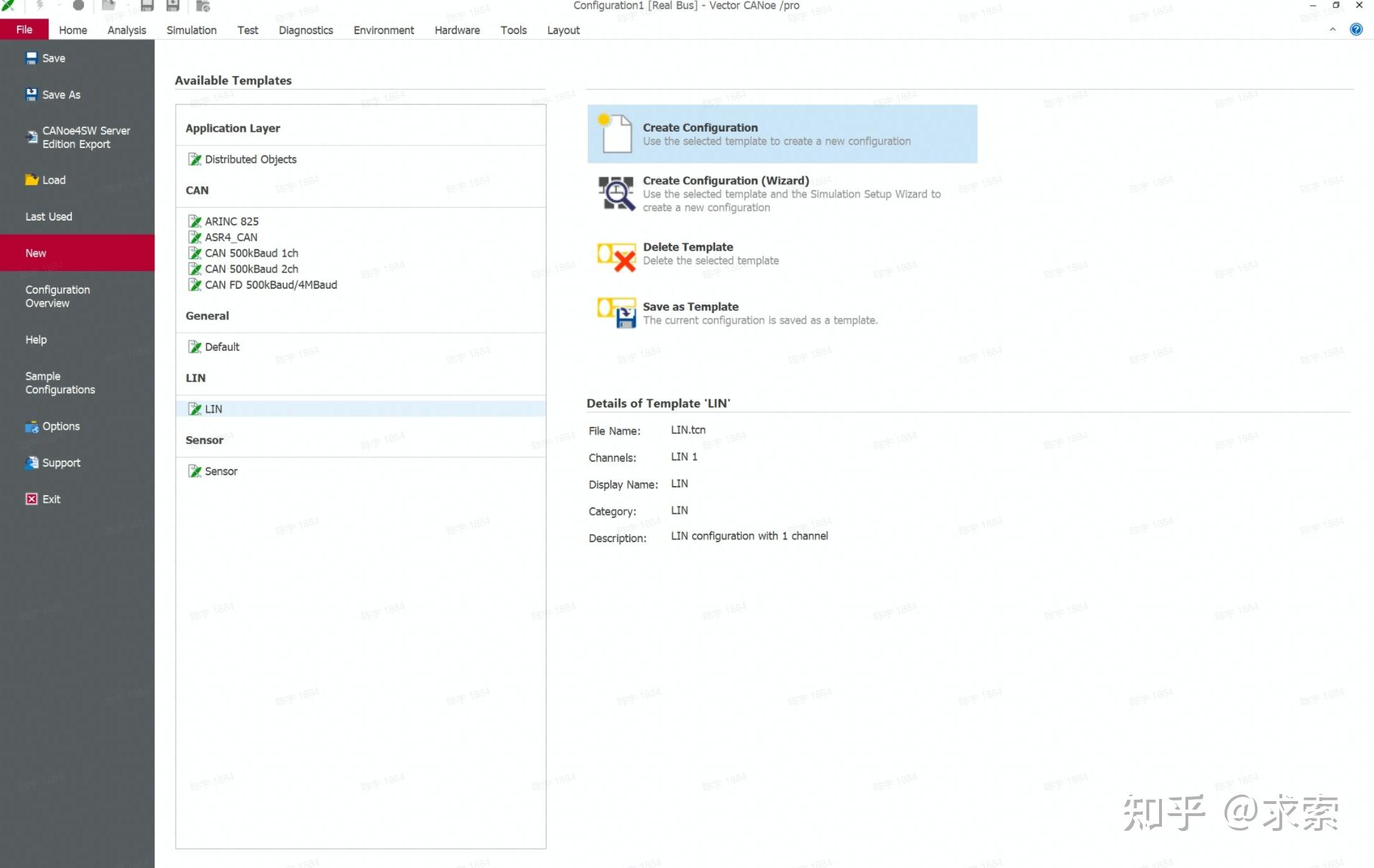Choose the Distributed Objects template
This screenshot has height=868, width=1374.
click(250, 159)
